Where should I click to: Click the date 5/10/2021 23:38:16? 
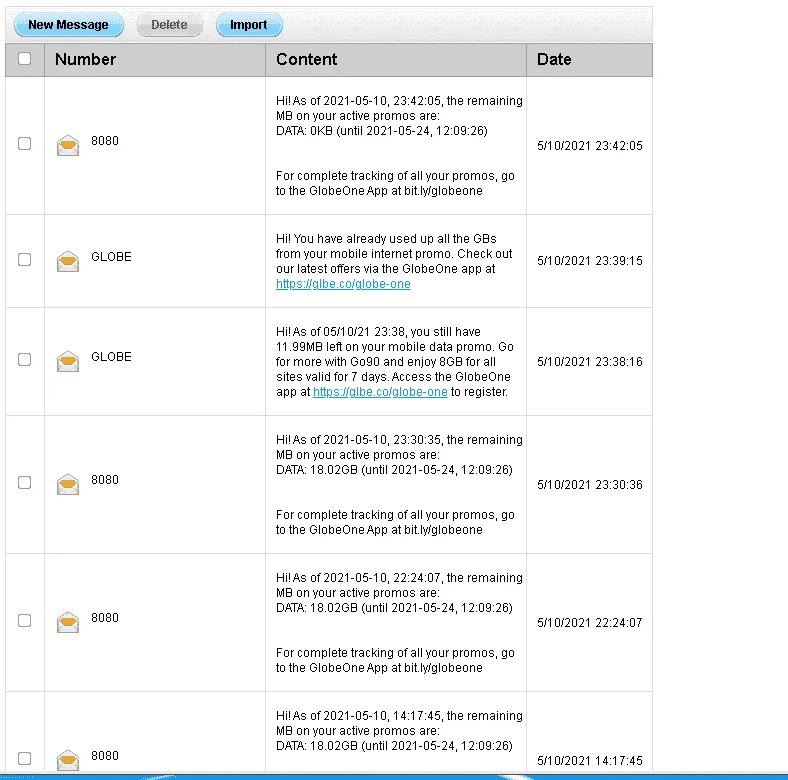click(x=589, y=362)
